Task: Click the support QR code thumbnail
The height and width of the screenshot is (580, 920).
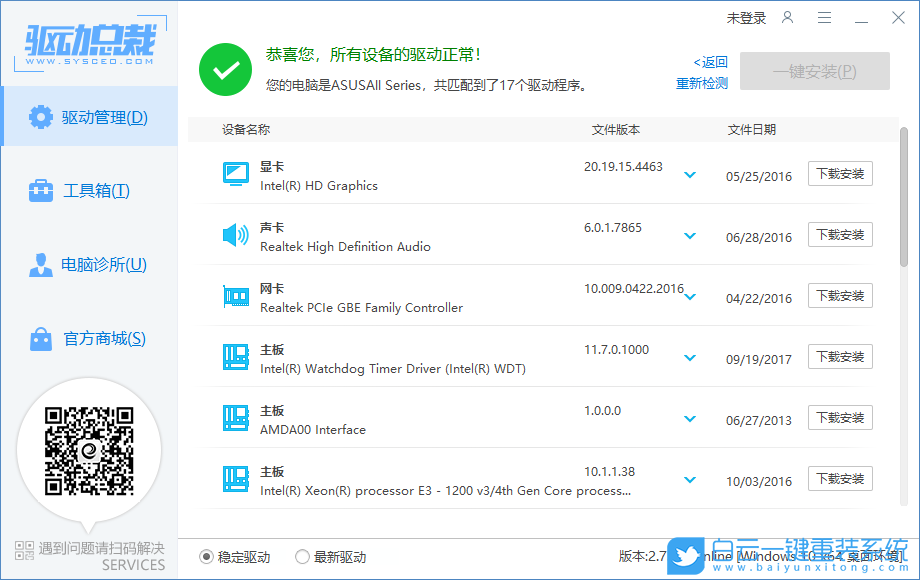Action: tap(89, 452)
